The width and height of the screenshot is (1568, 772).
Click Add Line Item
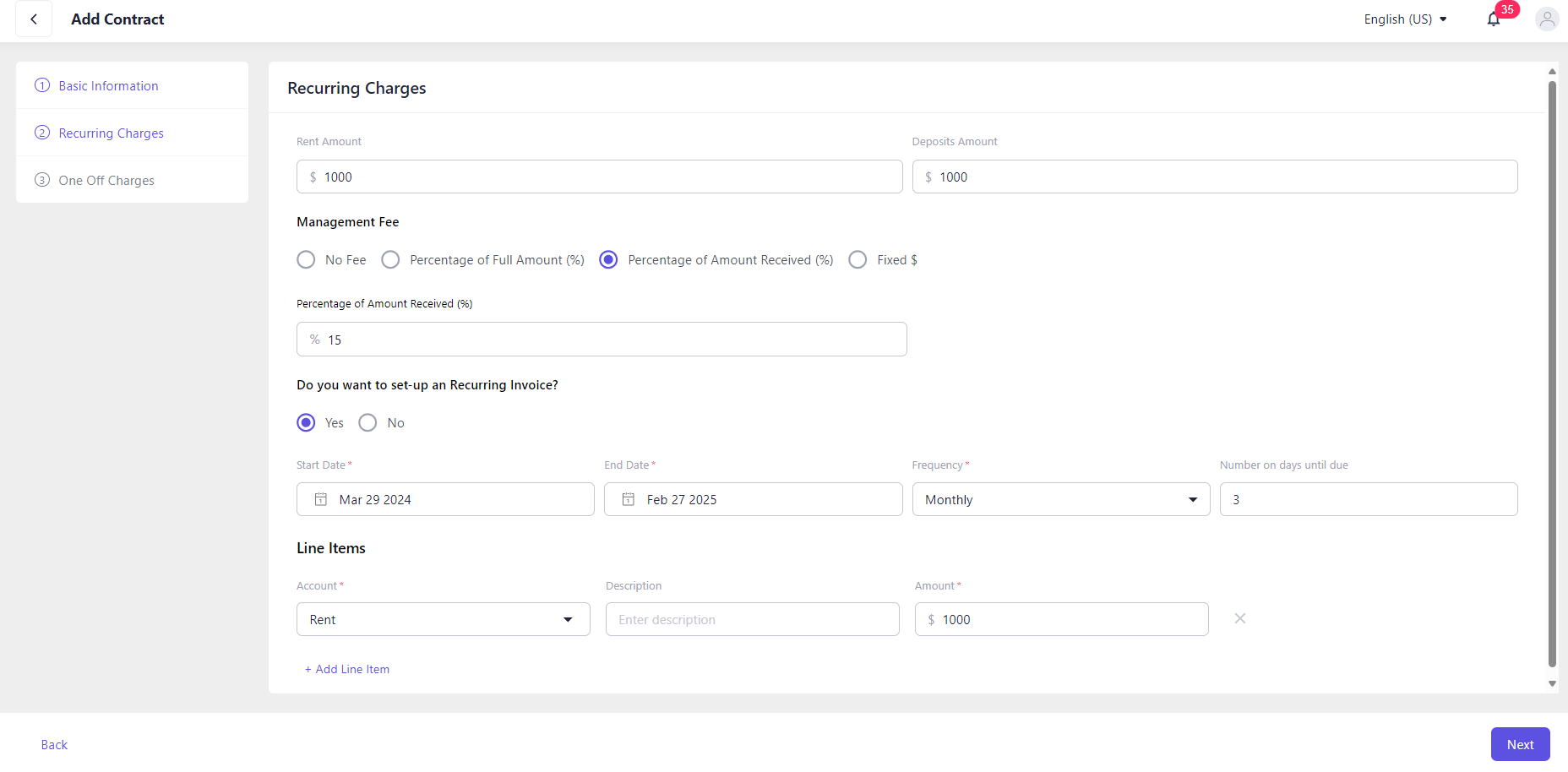point(346,669)
